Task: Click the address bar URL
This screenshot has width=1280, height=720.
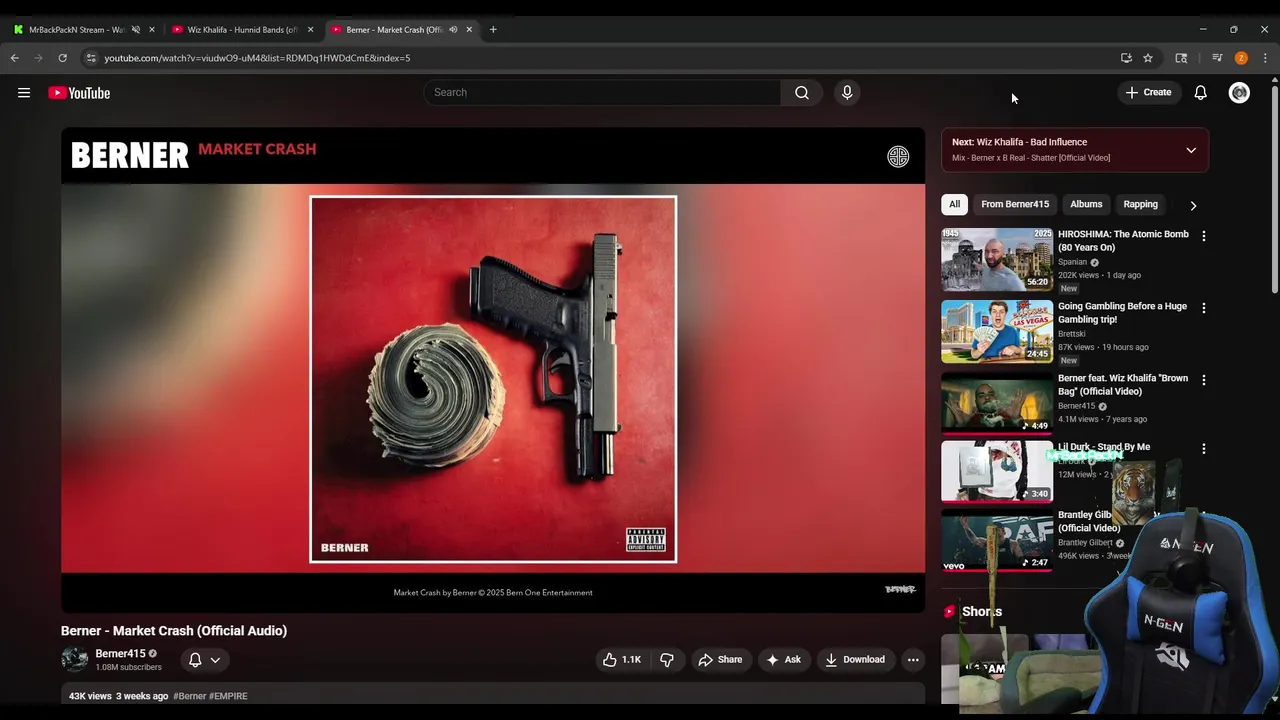Action: click(257, 58)
